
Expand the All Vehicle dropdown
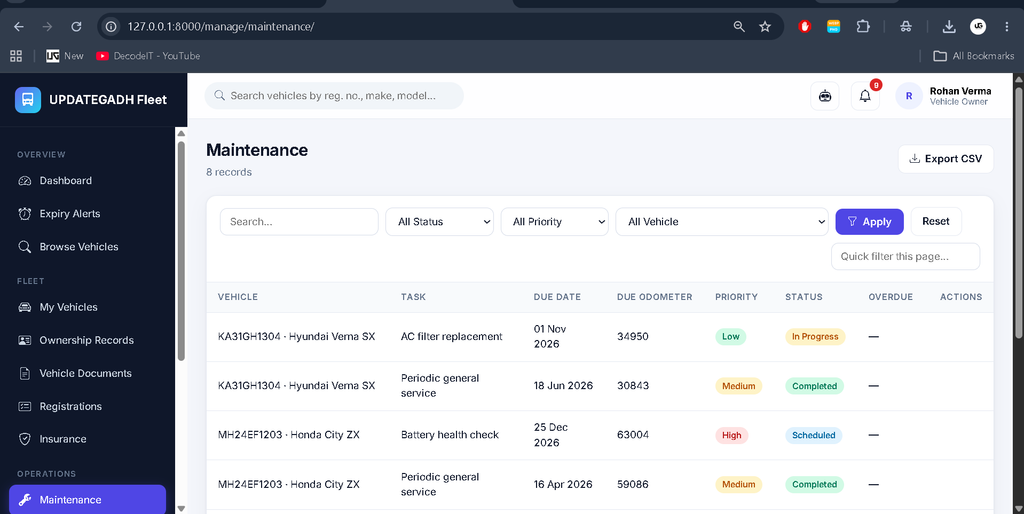[x=722, y=222]
